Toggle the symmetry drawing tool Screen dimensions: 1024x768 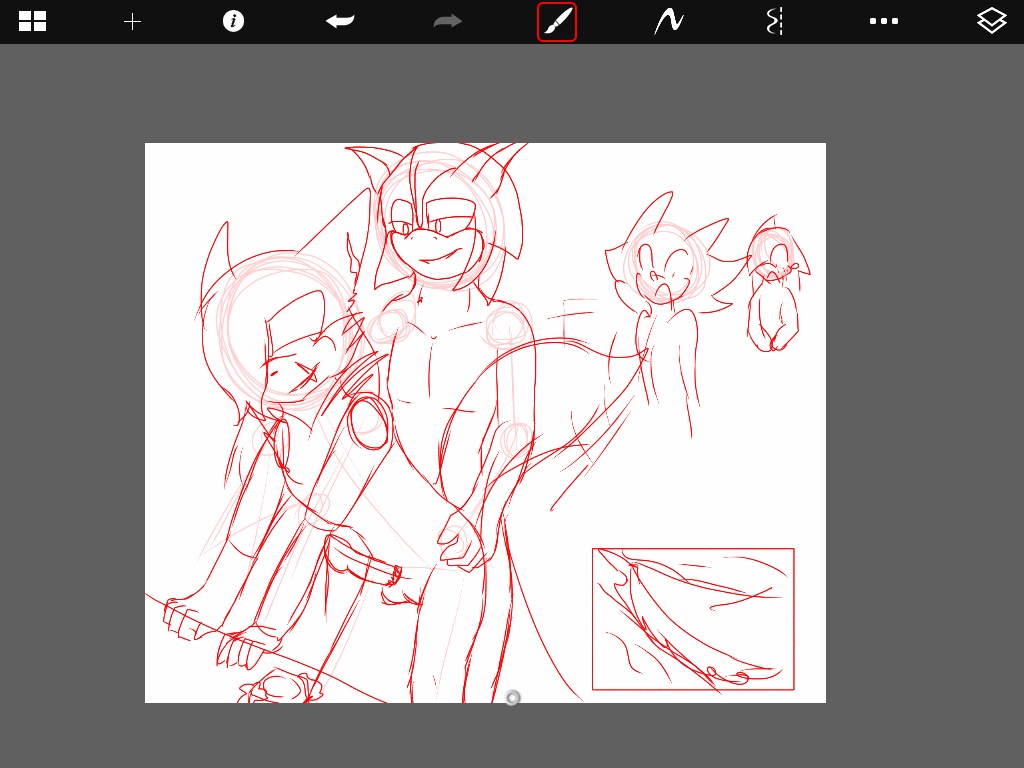coord(775,22)
